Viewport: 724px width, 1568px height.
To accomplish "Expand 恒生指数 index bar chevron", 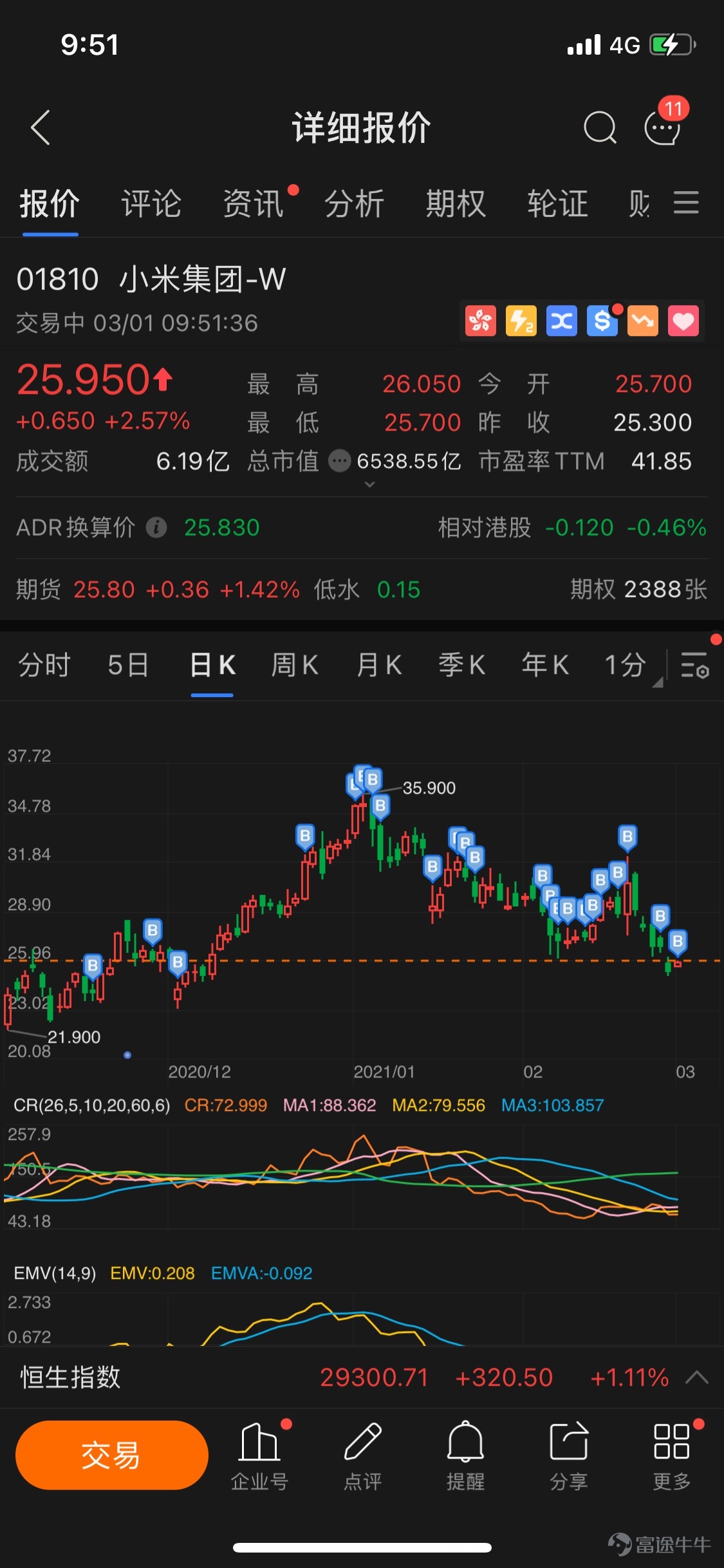I will 697,1377.
